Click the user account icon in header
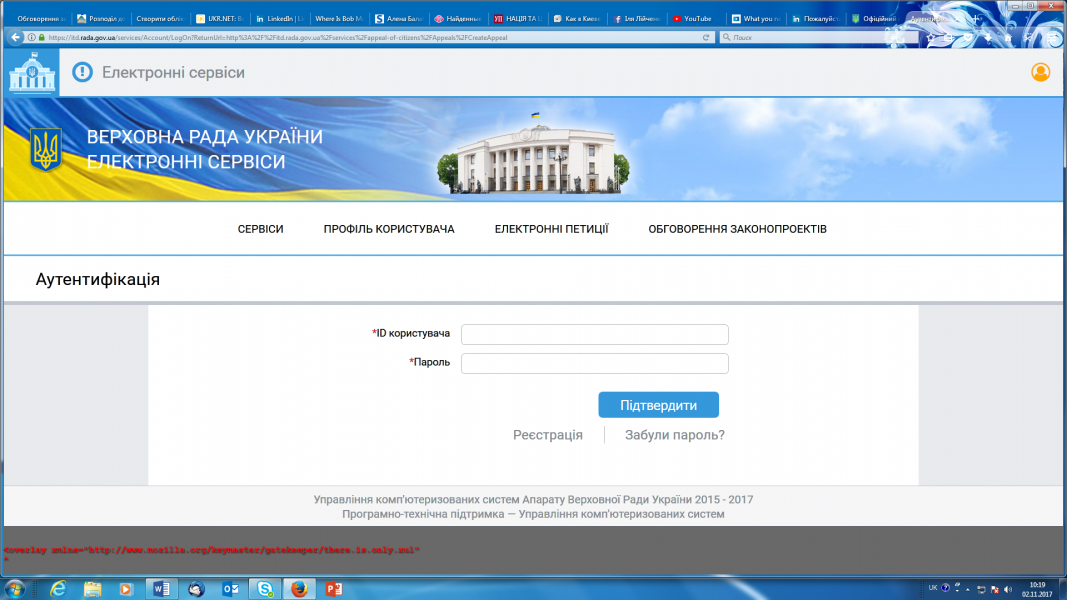The width and height of the screenshot is (1067, 600). point(1040,72)
